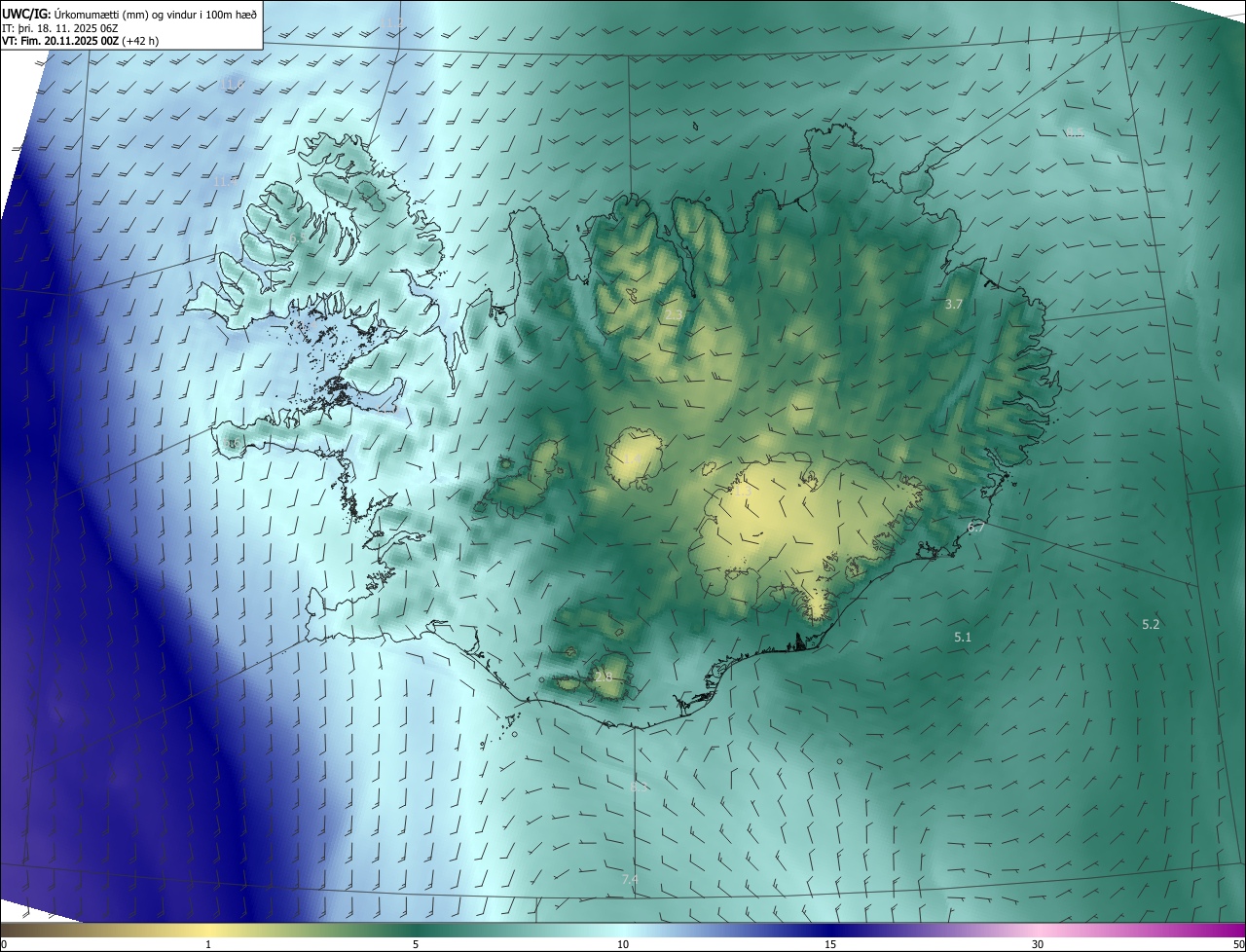This screenshot has height=952, width=1246.
Task: Click the 2.3 value label in north Iceland
Action: tap(674, 315)
